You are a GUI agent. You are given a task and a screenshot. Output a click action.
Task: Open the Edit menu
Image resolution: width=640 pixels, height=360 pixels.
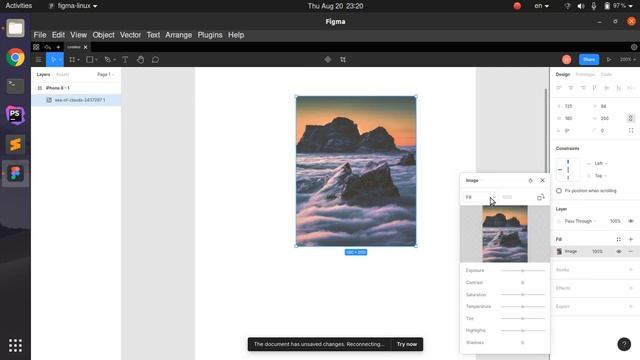58,35
